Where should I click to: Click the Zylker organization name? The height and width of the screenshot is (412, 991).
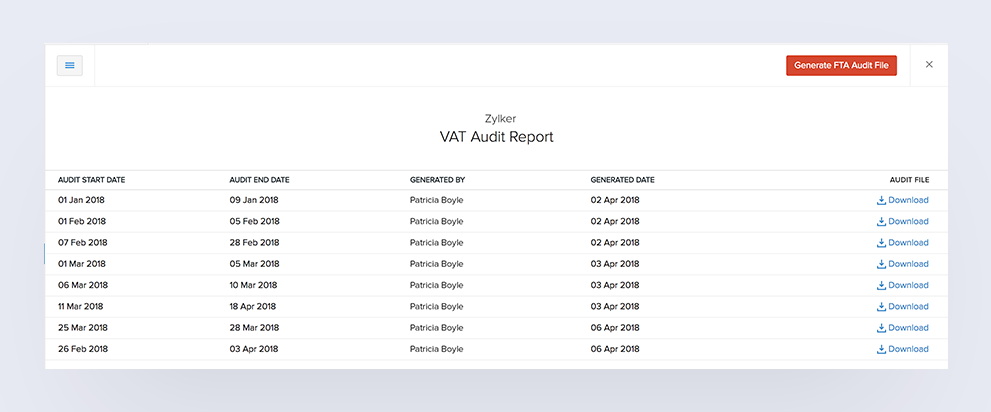point(496,118)
